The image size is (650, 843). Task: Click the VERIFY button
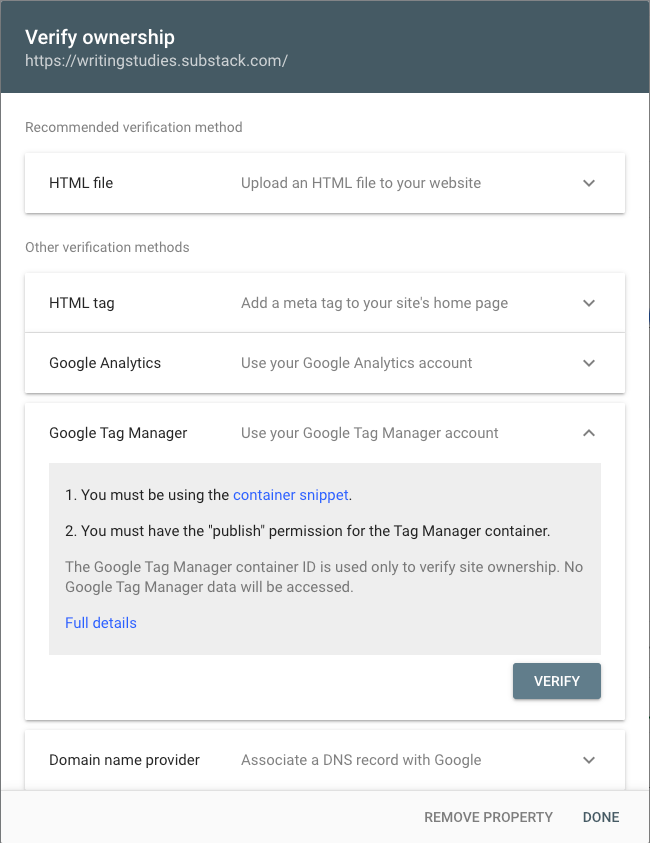[x=556, y=681]
